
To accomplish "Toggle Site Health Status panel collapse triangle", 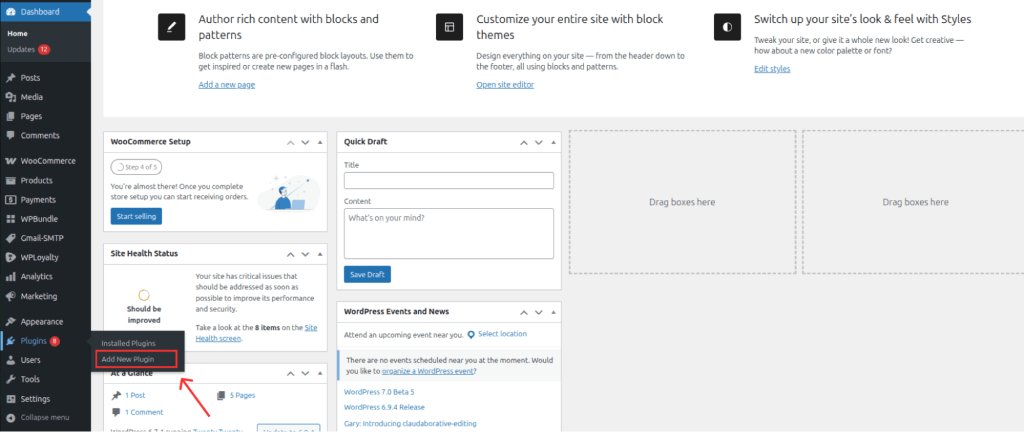I will (x=320, y=253).
